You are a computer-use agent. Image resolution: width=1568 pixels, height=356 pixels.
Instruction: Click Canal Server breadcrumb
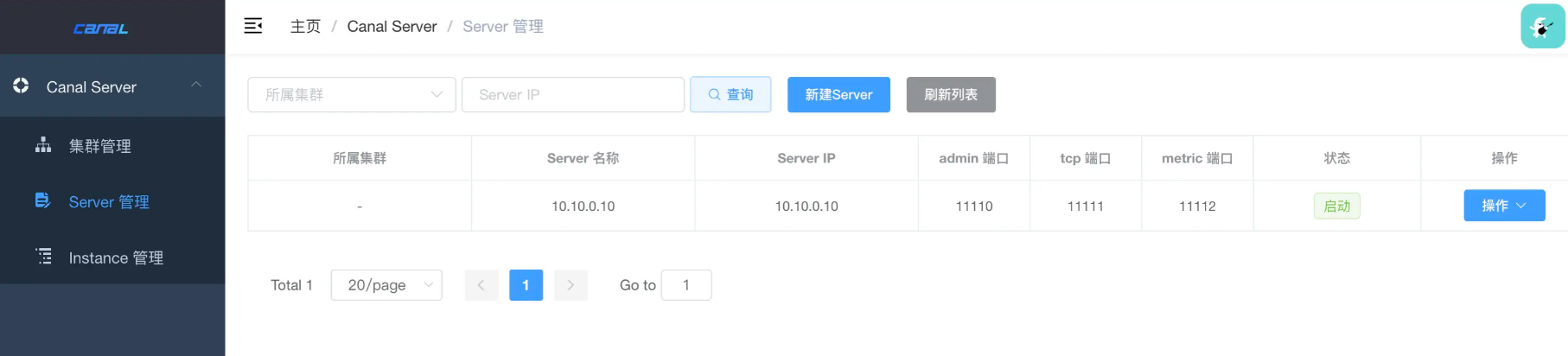click(x=392, y=27)
